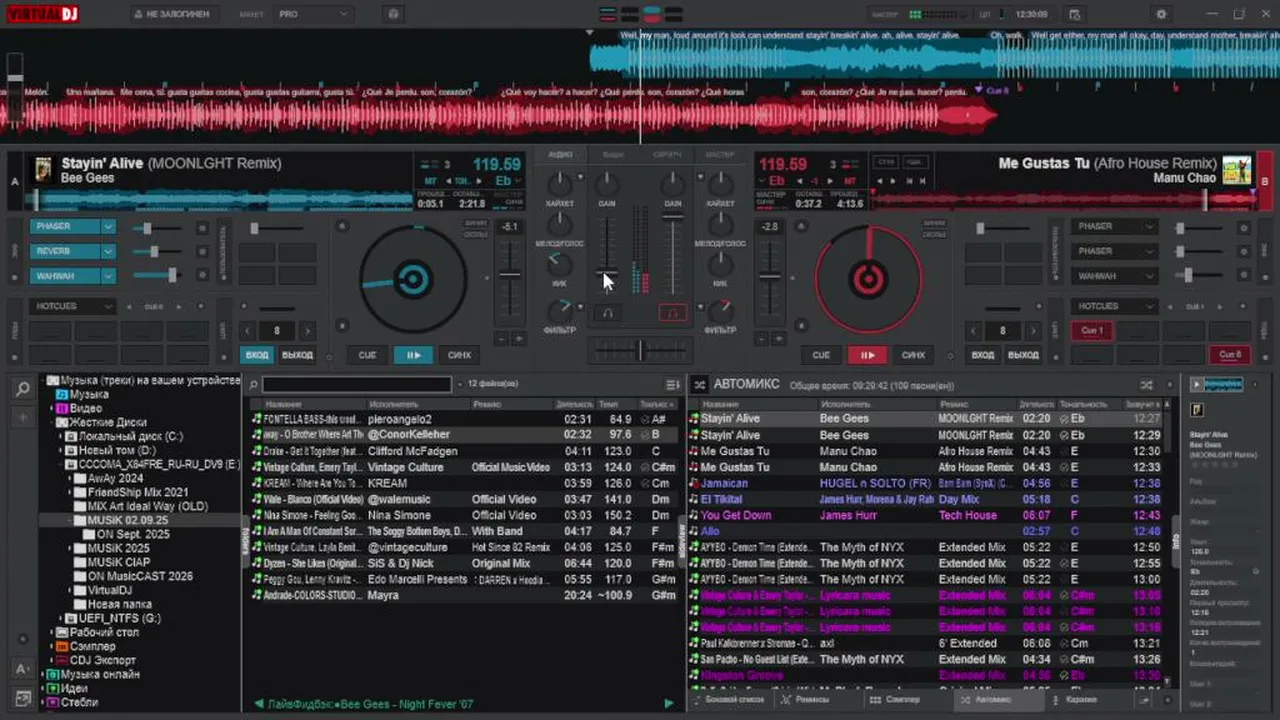The height and width of the screenshot is (720, 1280).
Task: Click the clock settings icon after the time
Action: point(1074,14)
